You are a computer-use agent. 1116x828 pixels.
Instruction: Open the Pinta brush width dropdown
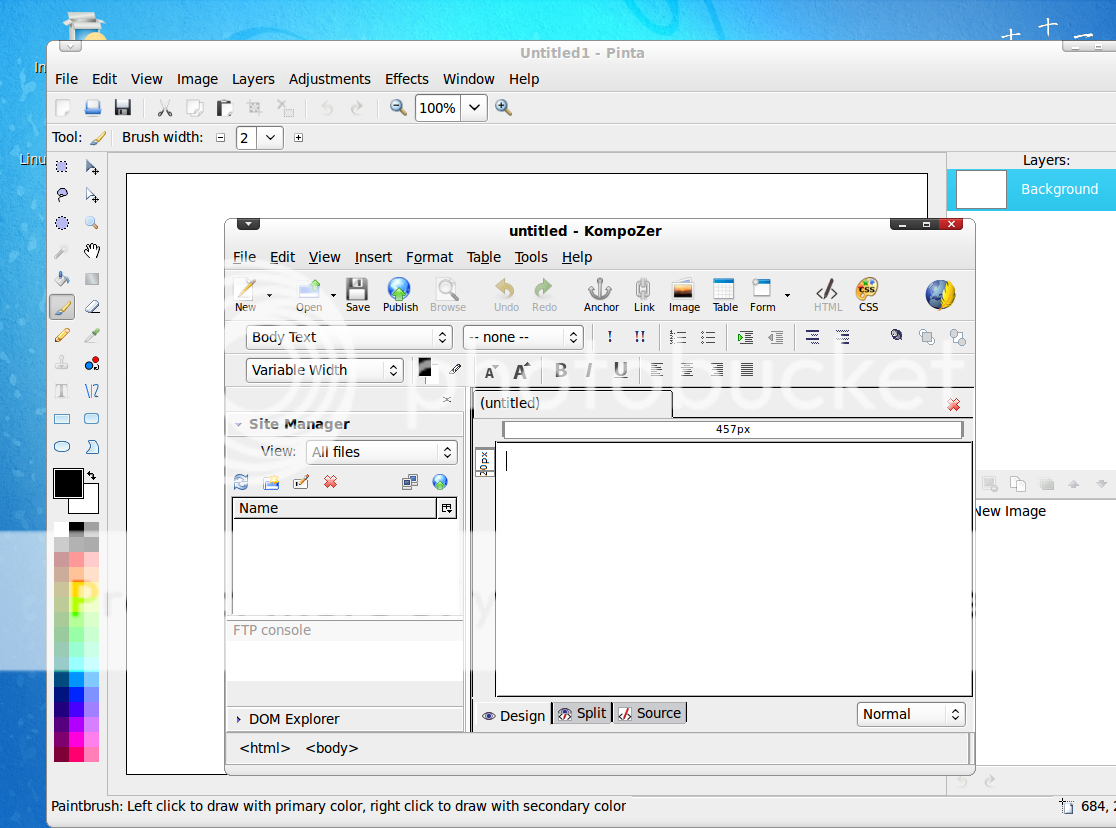click(x=270, y=137)
